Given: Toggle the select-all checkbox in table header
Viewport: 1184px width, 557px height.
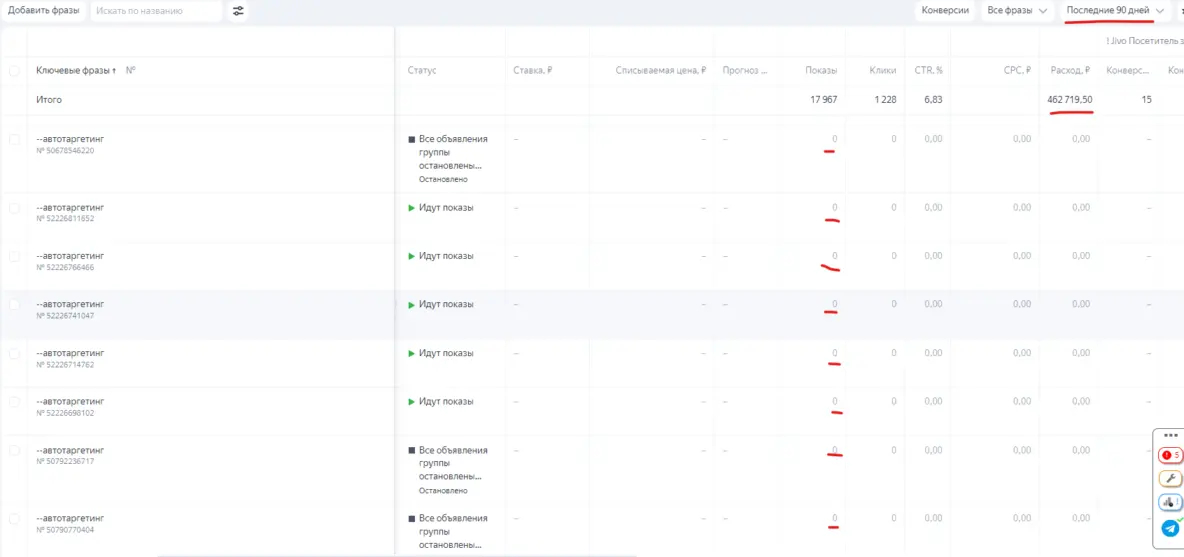Looking at the screenshot, I should click(x=14, y=71).
